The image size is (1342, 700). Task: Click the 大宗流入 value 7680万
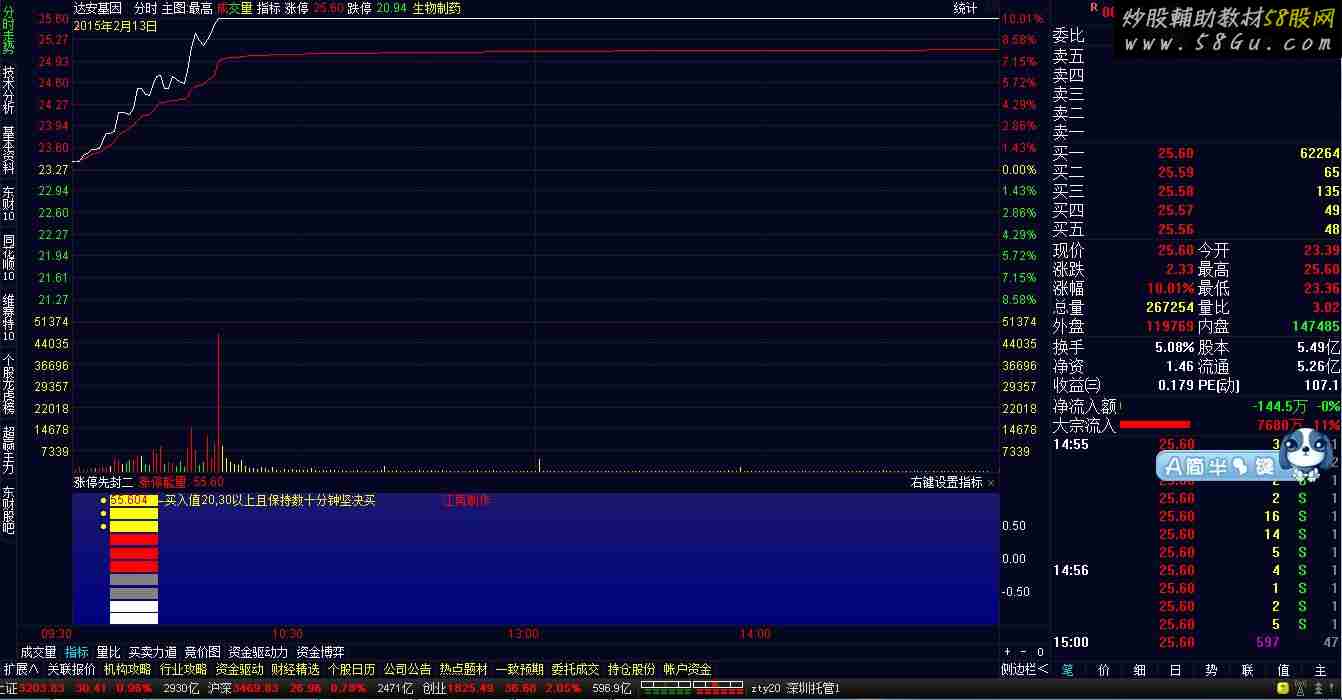pyautogui.click(x=1280, y=425)
